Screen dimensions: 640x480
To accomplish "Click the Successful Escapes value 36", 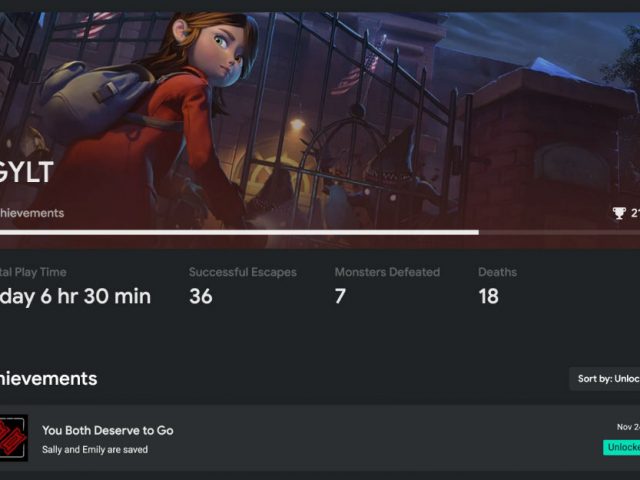I will click(200, 296).
